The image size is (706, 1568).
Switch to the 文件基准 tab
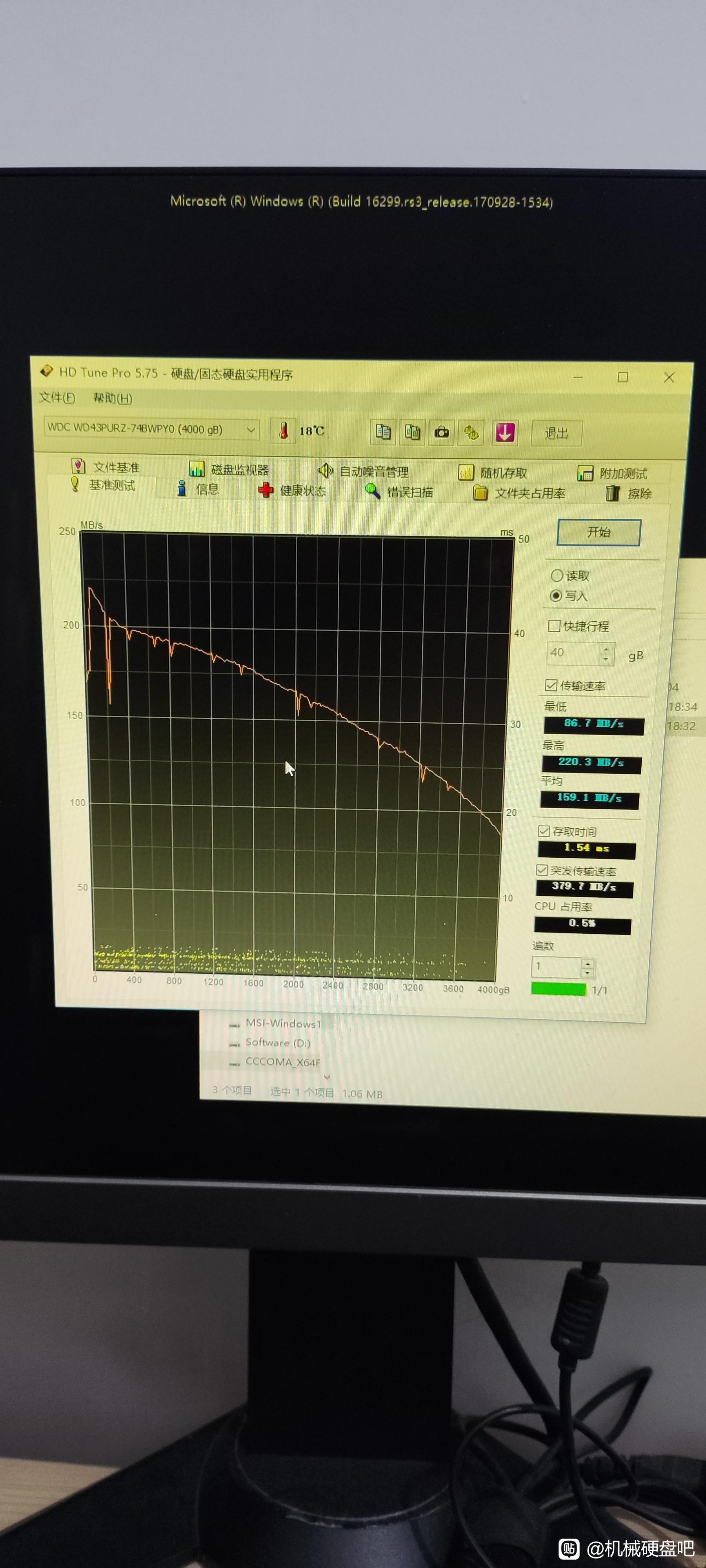[x=106, y=467]
